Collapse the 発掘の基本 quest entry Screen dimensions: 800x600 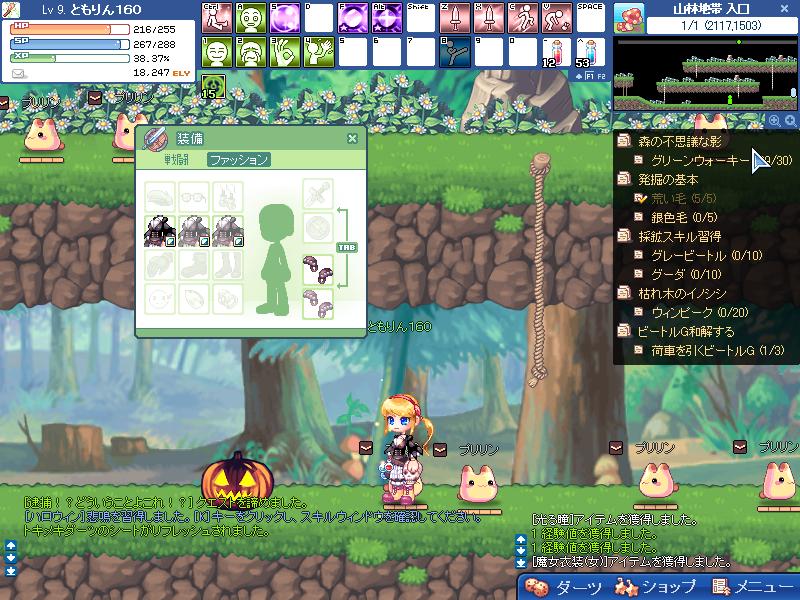623,179
